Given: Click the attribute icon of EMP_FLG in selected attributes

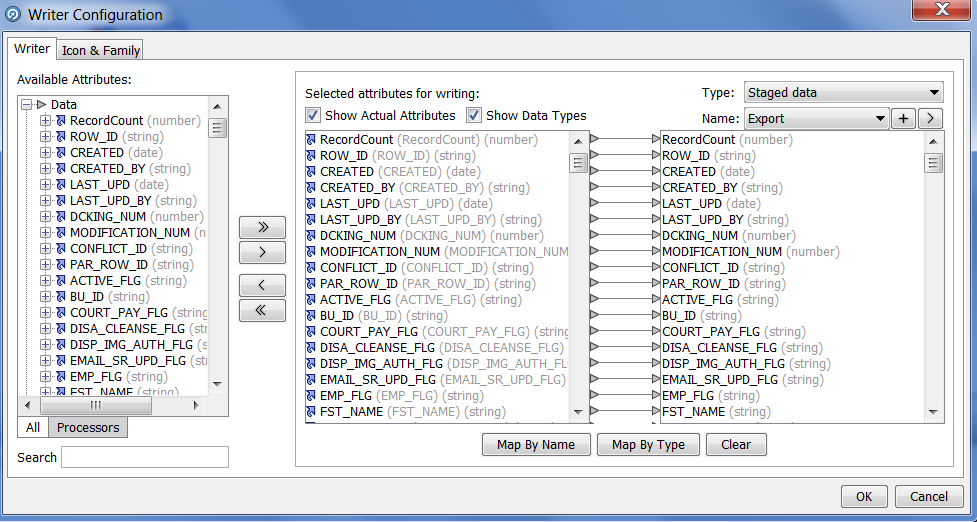Looking at the screenshot, I should tap(311, 396).
